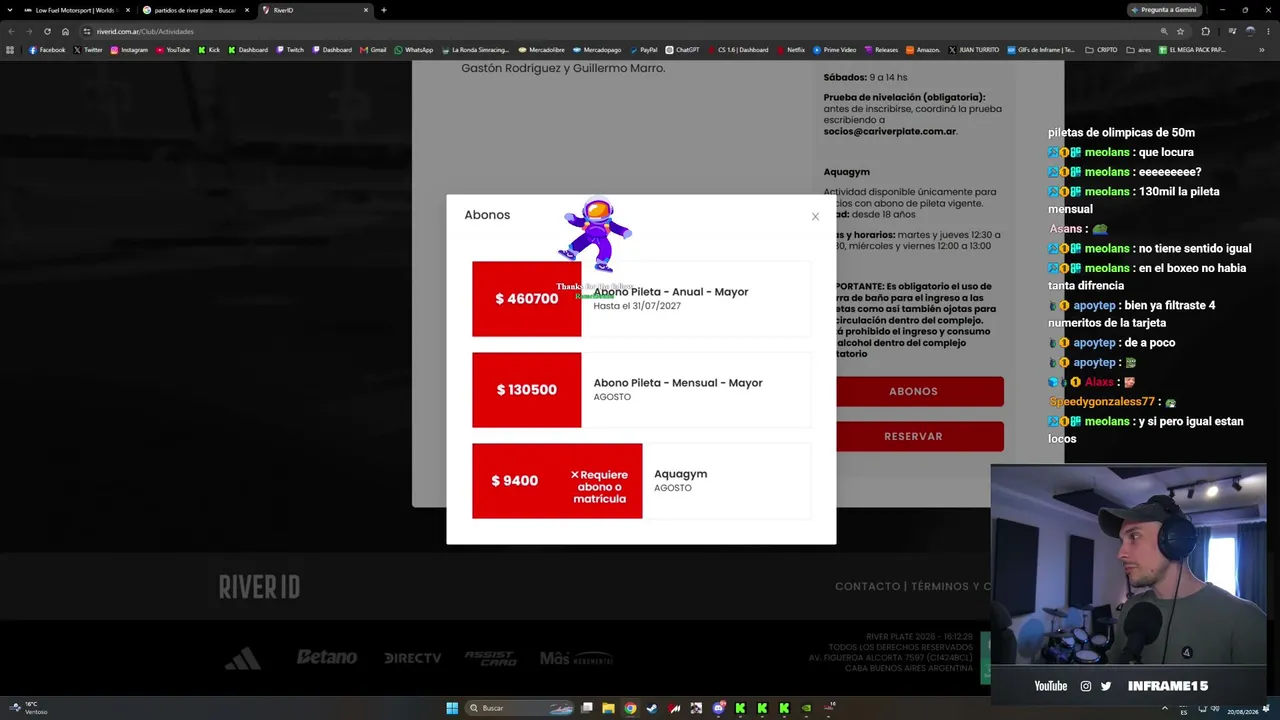1280x720 pixels.
Task: Click the RESERVAR button
Action: point(919,436)
